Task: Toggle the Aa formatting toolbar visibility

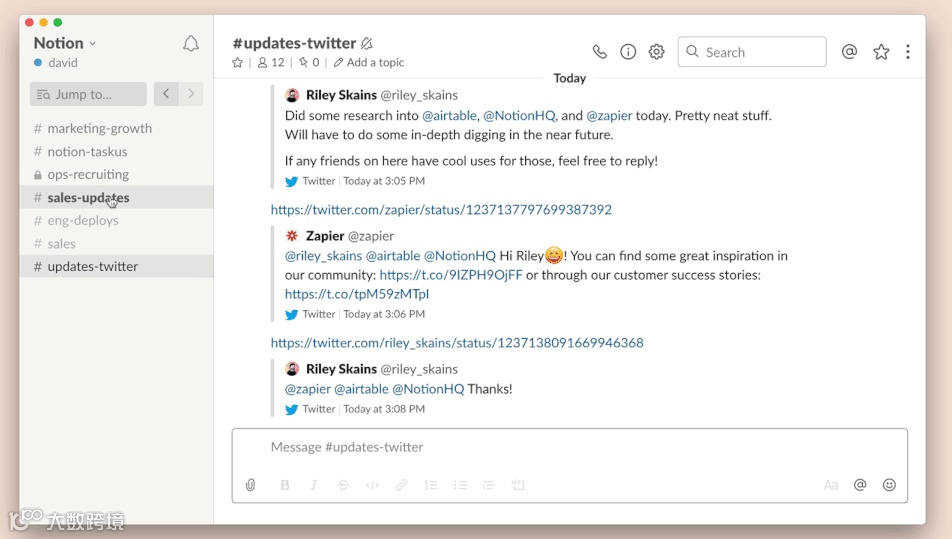Action: pyautogui.click(x=831, y=485)
